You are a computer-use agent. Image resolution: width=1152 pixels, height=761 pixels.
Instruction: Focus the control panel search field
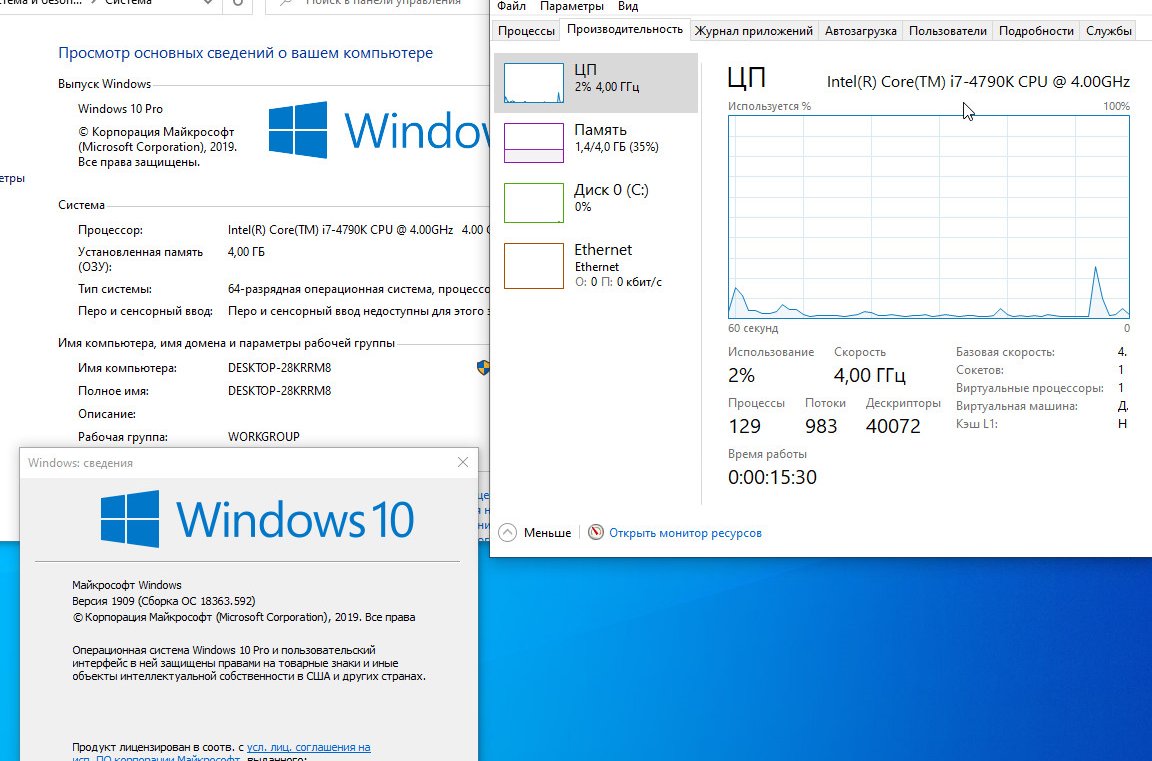point(378,4)
